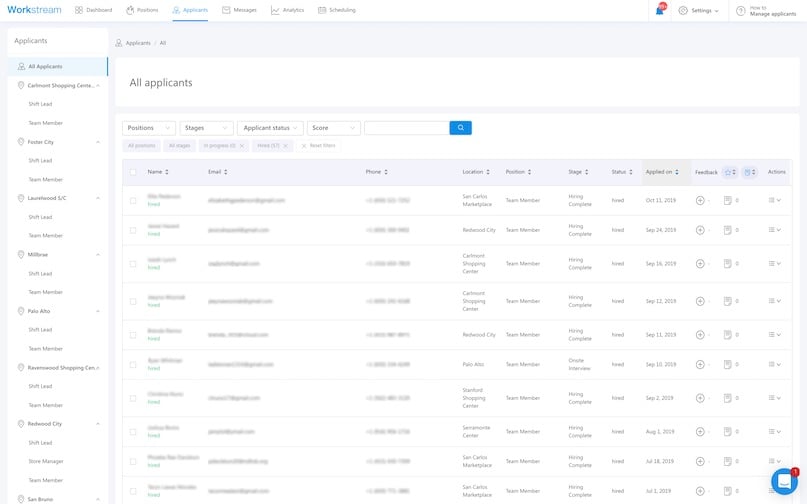Click the Workstream logo

click(x=34, y=10)
